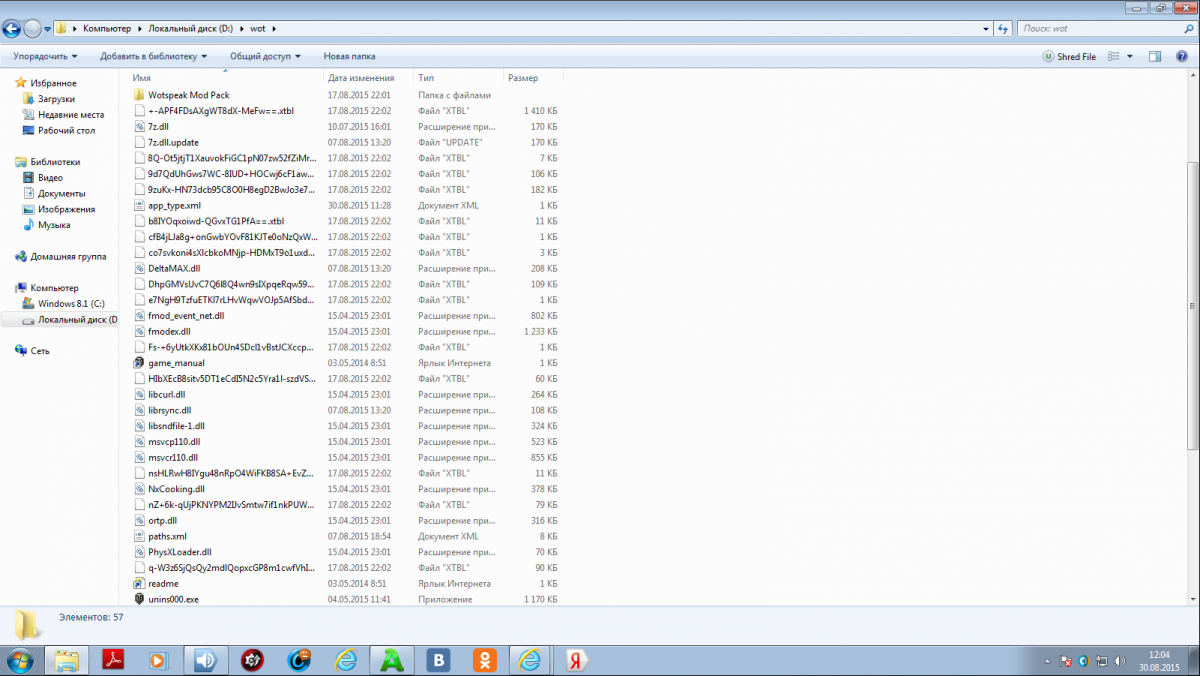The height and width of the screenshot is (676, 1200).
Task: Open the Упорядочить menu
Action: point(46,57)
